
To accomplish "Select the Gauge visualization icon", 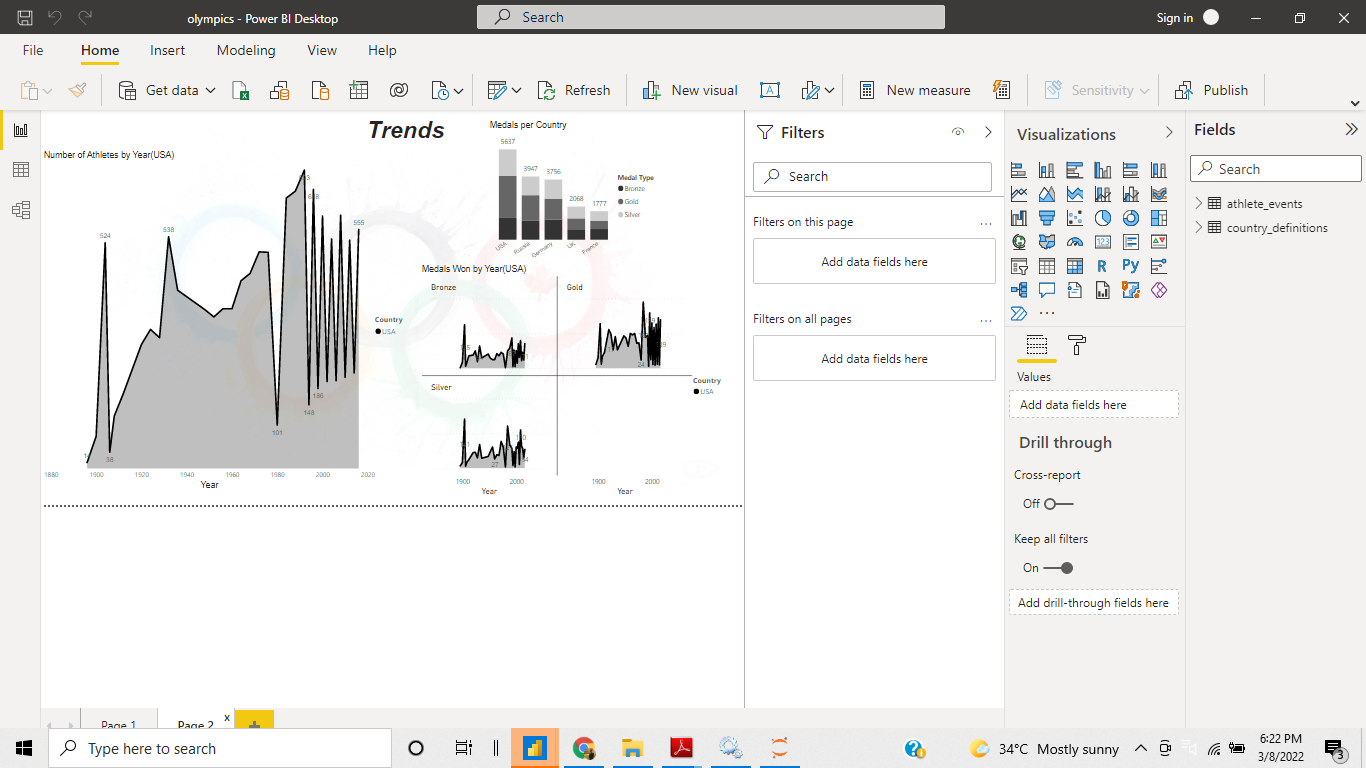I will (1074, 242).
